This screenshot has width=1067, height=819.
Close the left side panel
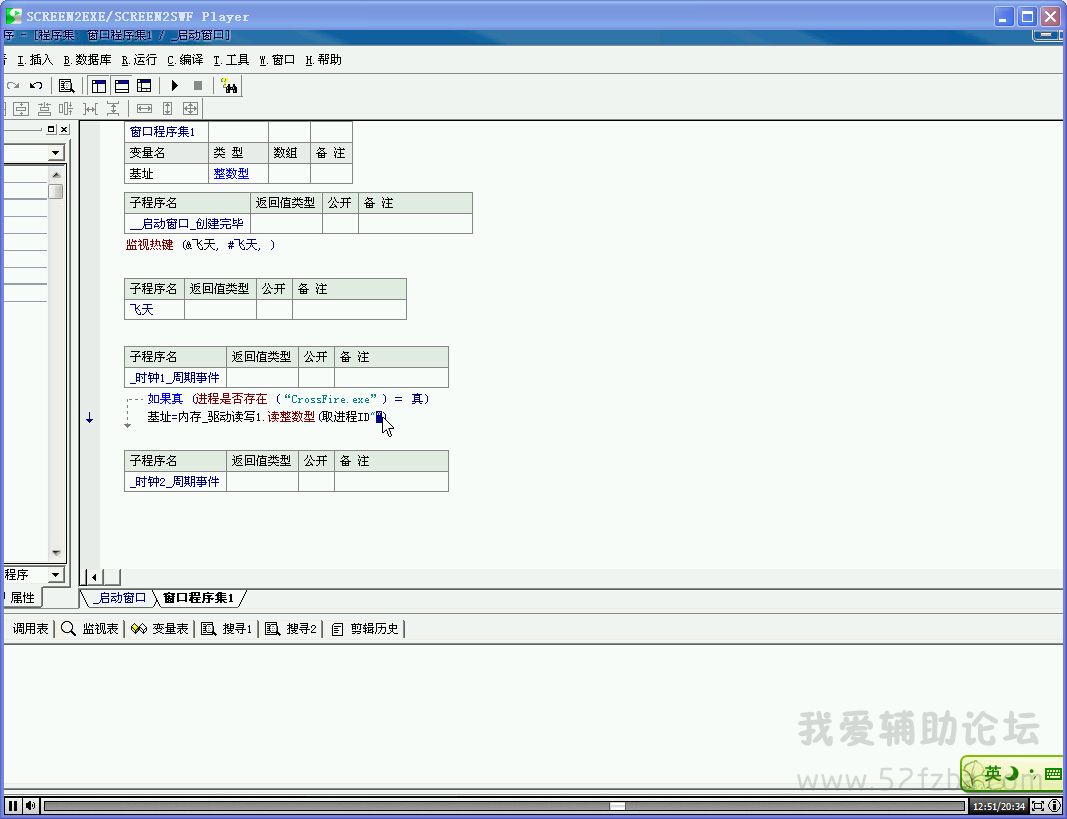[64, 129]
